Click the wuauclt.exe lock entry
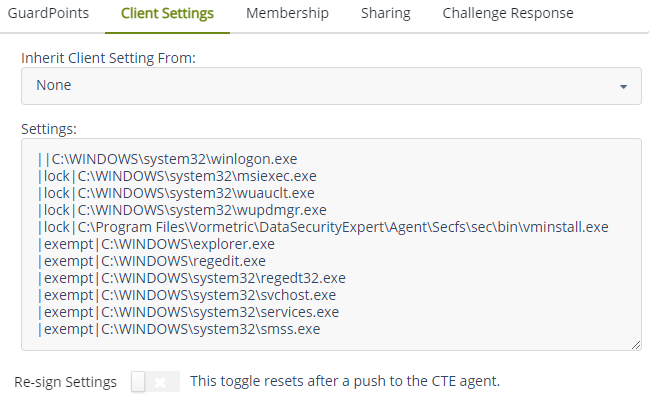 coord(175,193)
